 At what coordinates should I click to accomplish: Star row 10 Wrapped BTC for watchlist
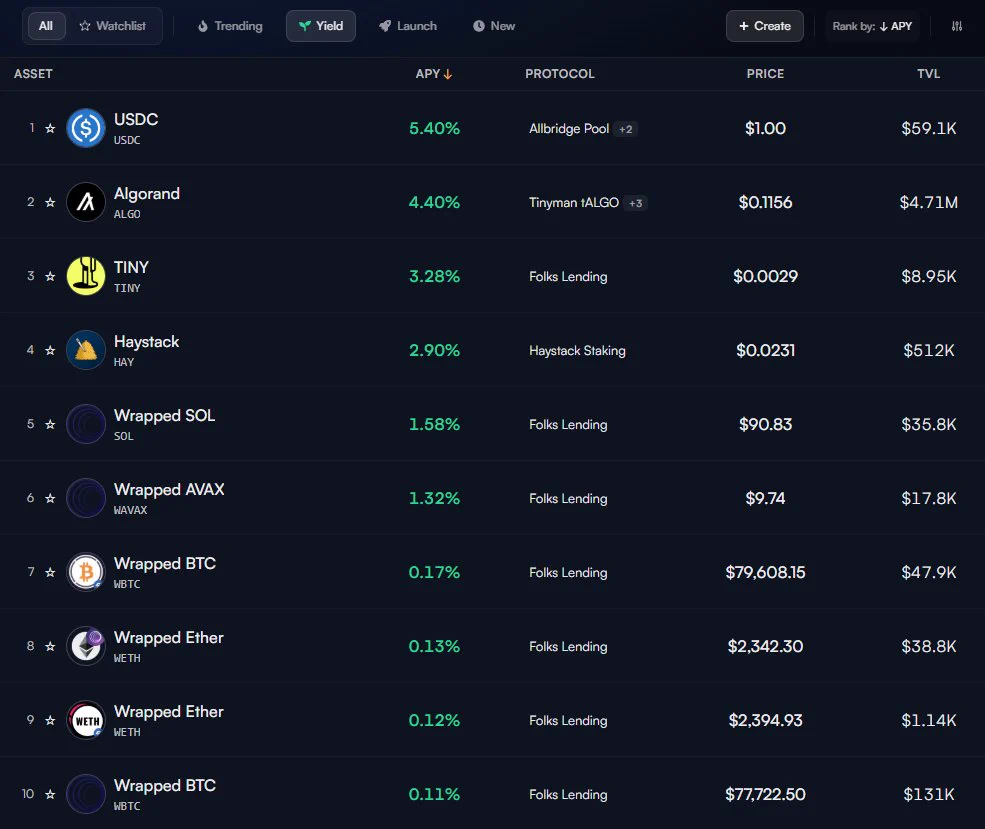(x=50, y=794)
